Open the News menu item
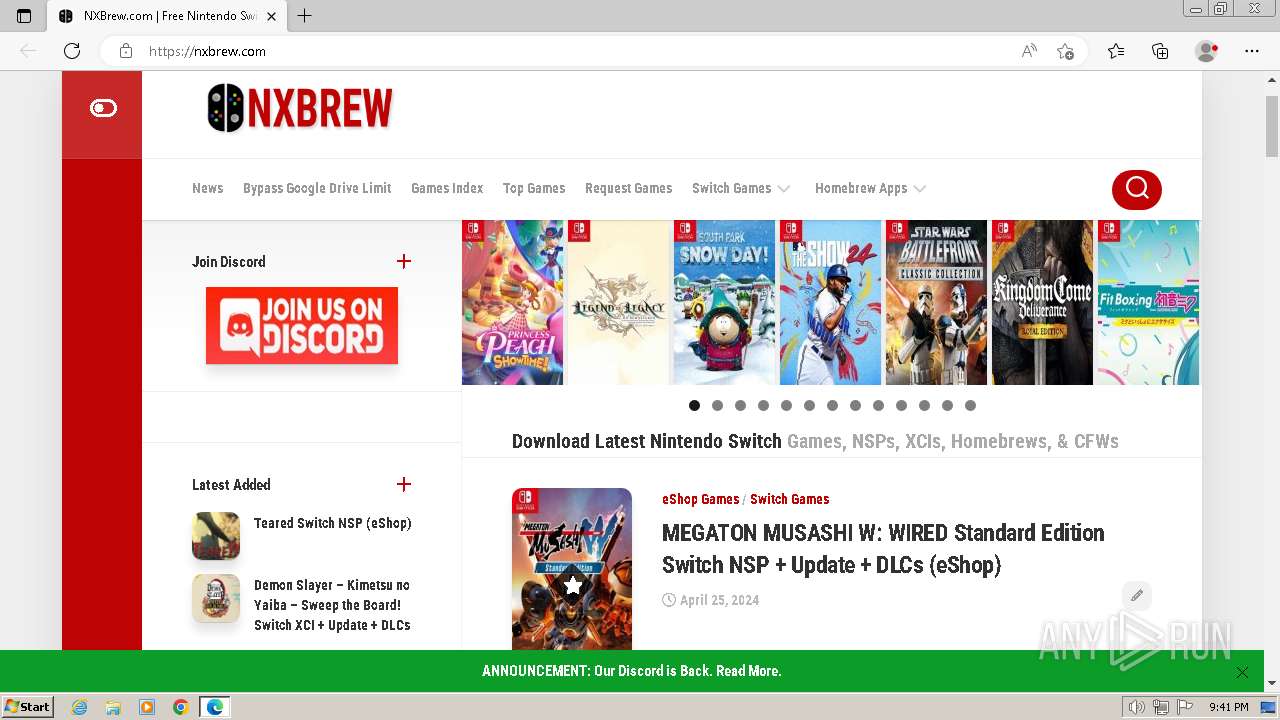 pyautogui.click(x=208, y=188)
